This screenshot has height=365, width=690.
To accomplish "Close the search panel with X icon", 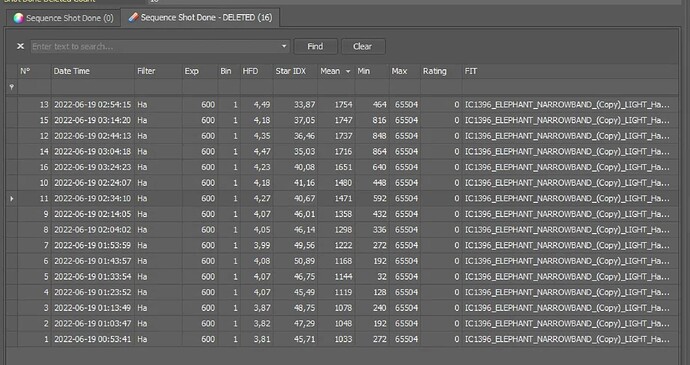I will pos(20,46).
